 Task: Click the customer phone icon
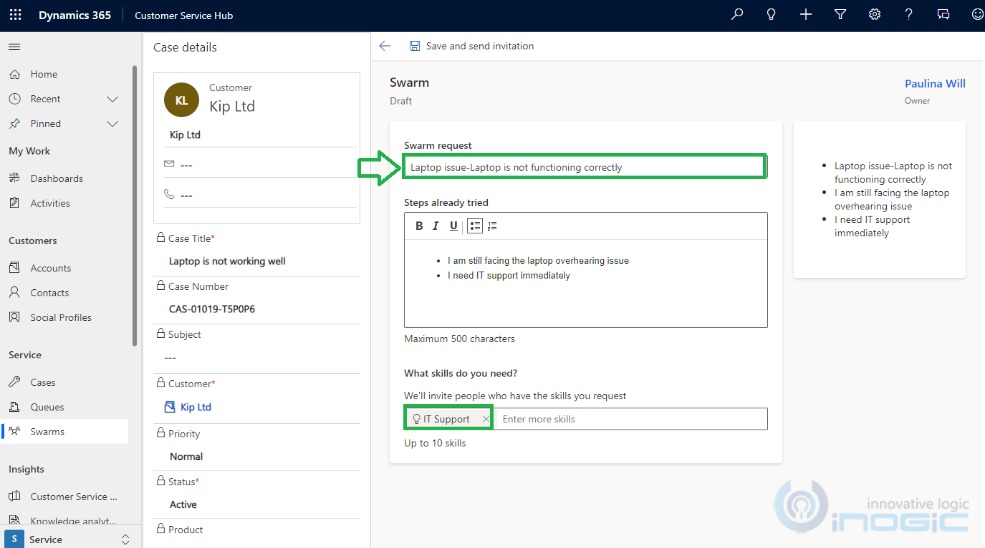[x=169, y=194]
